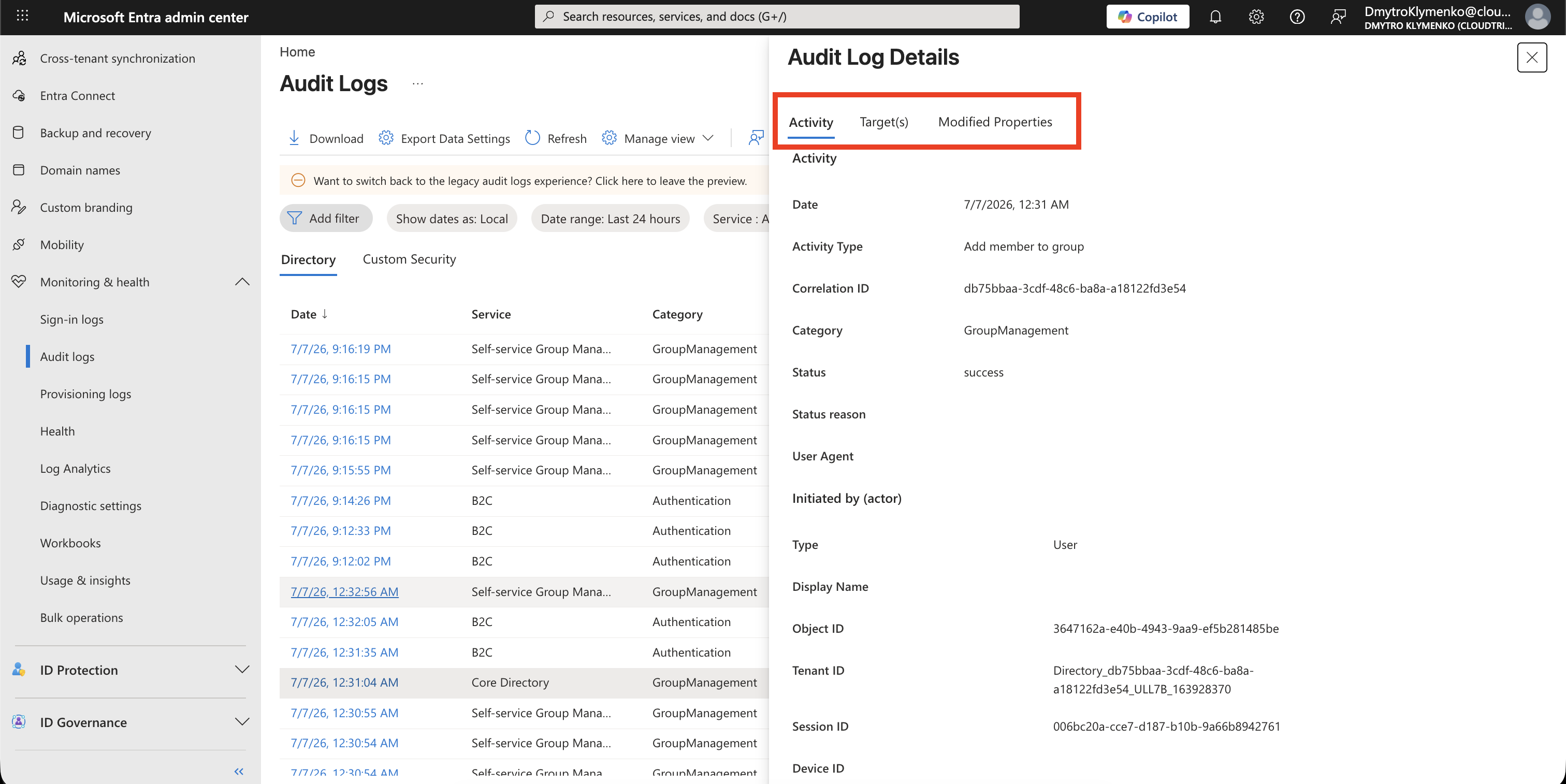Open the 7/7/26, 9:15:55 PM log entry
Image resolution: width=1566 pixels, height=784 pixels.
coord(340,470)
